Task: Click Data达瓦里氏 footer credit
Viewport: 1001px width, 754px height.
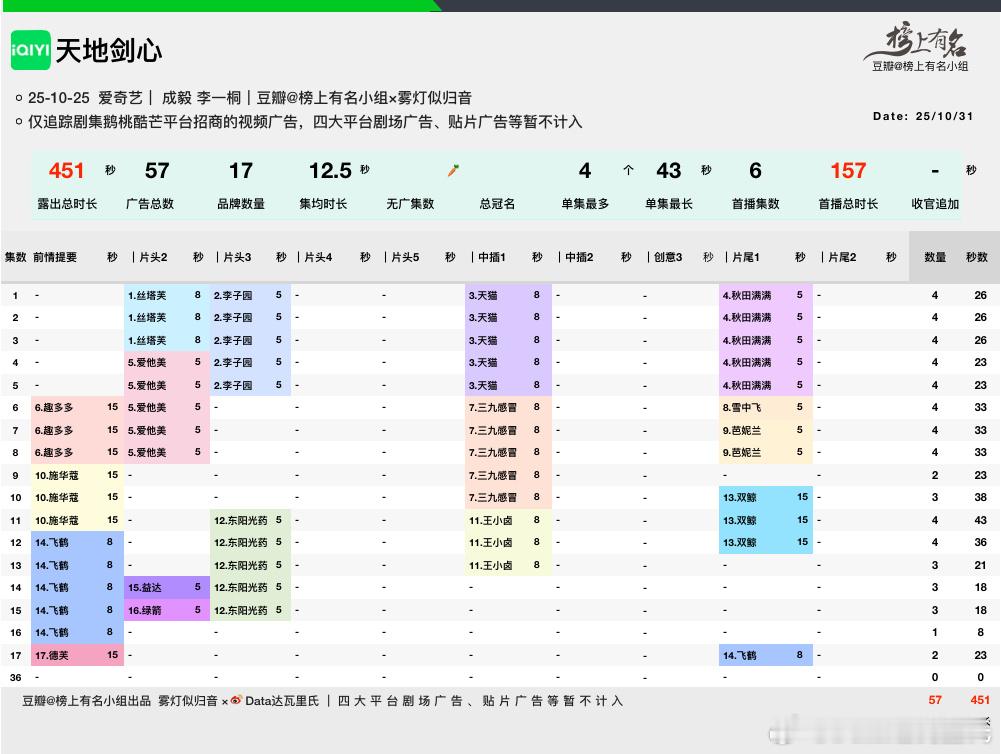Action: click(x=282, y=701)
